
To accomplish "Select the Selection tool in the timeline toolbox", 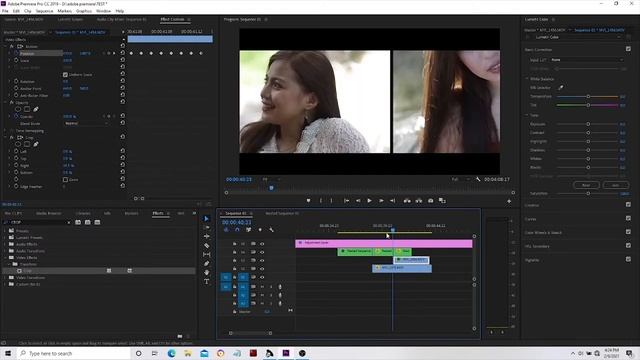I will [x=206, y=219].
